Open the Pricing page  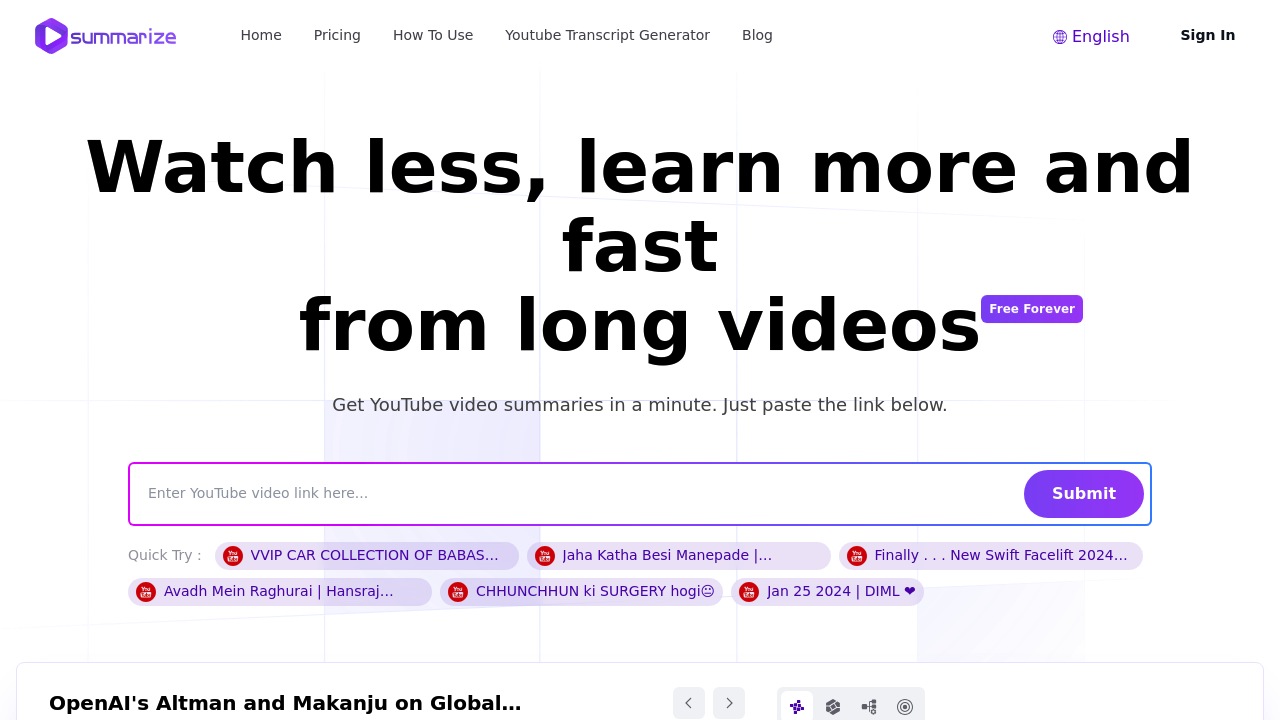[x=337, y=35]
